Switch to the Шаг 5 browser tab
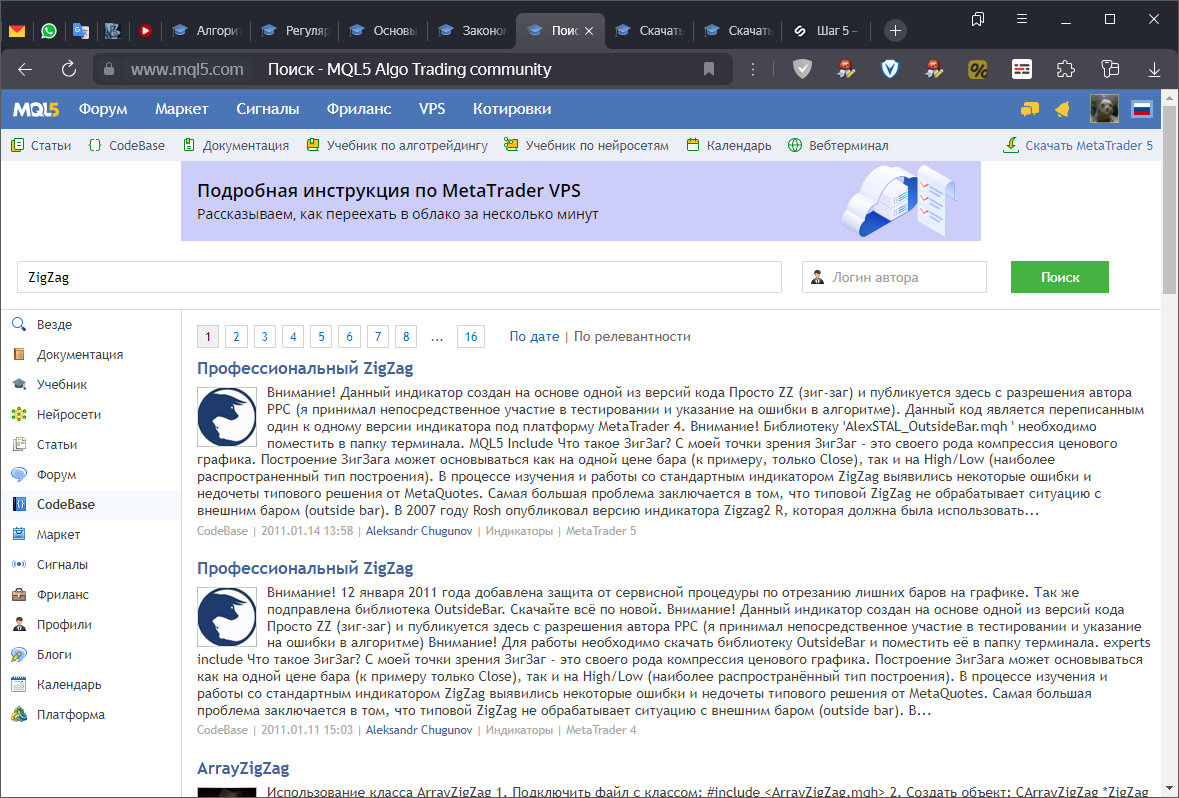1179x798 pixels. [826, 31]
